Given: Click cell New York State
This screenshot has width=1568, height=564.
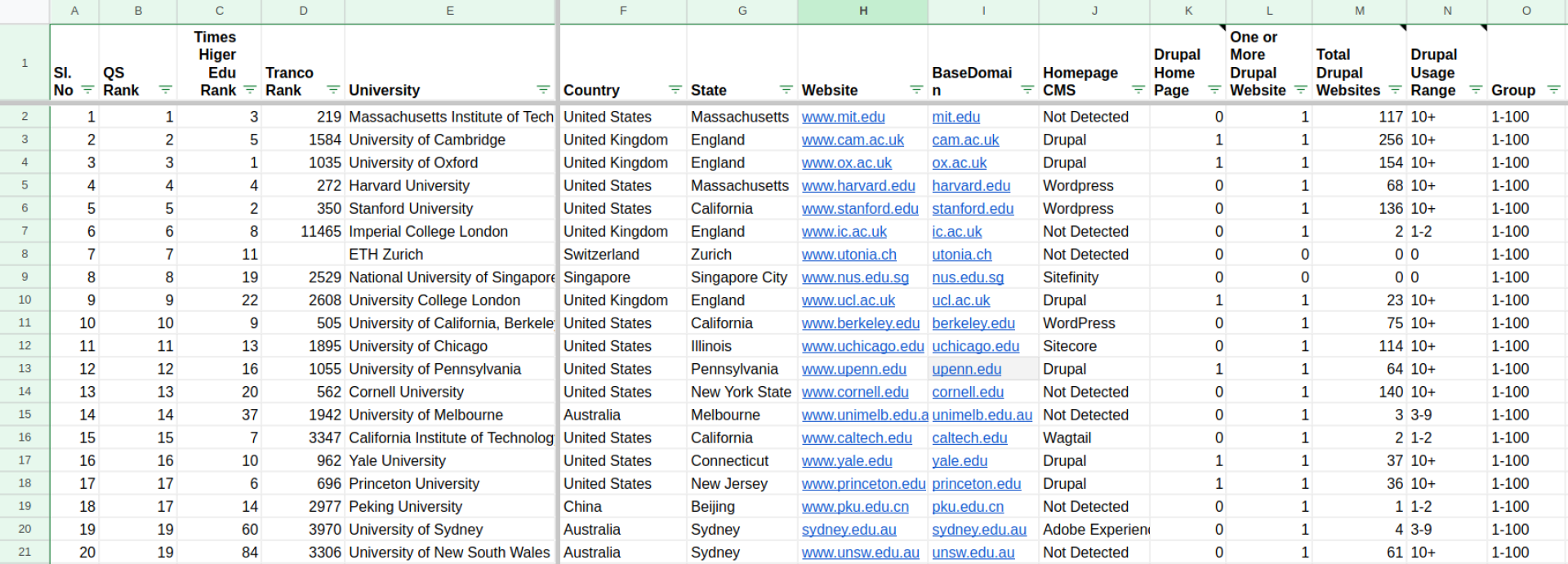Looking at the screenshot, I should click(x=742, y=392).
